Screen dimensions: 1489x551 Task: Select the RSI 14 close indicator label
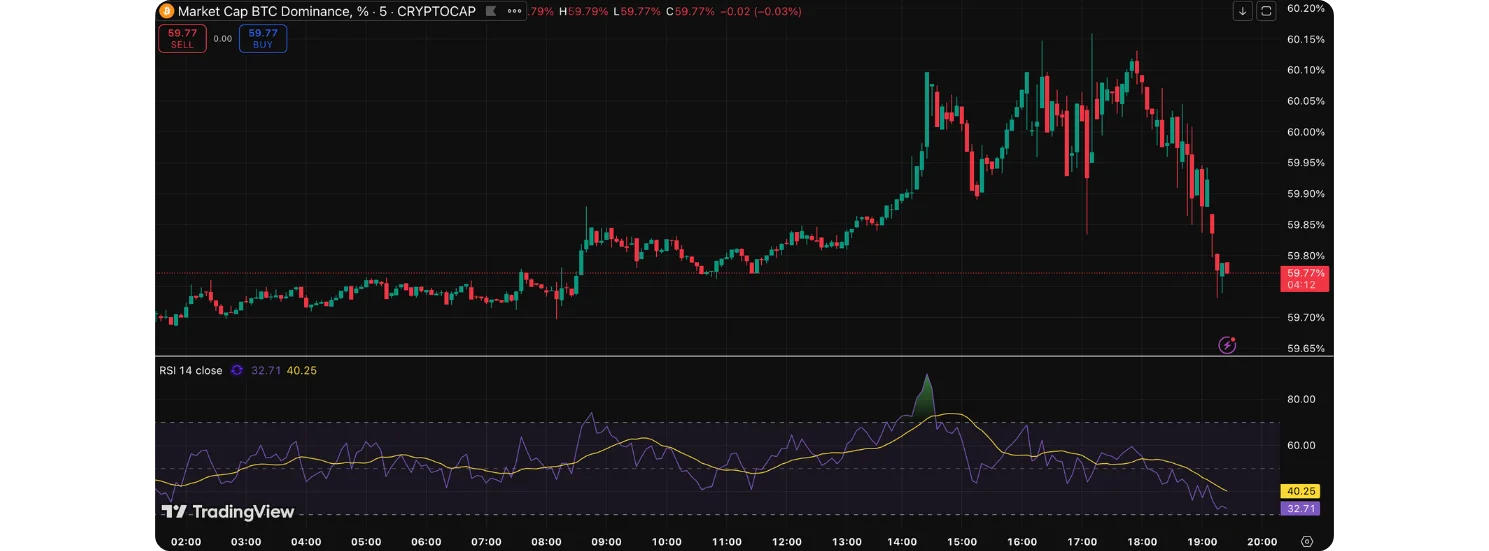pyautogui.click(x=191, y=370)
